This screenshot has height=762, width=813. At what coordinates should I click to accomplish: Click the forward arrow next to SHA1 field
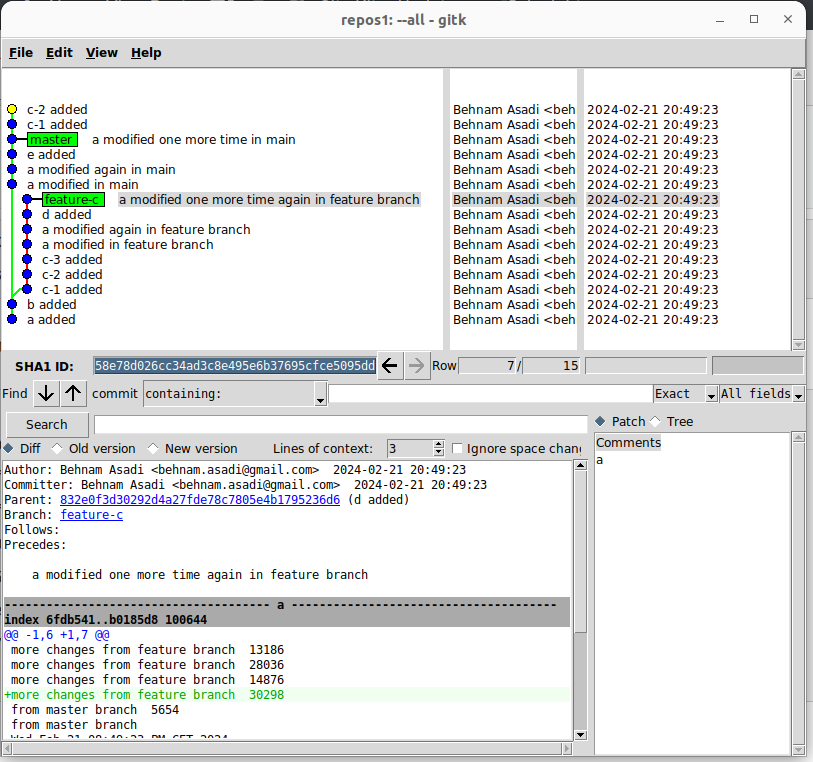[x=417, y=366]
